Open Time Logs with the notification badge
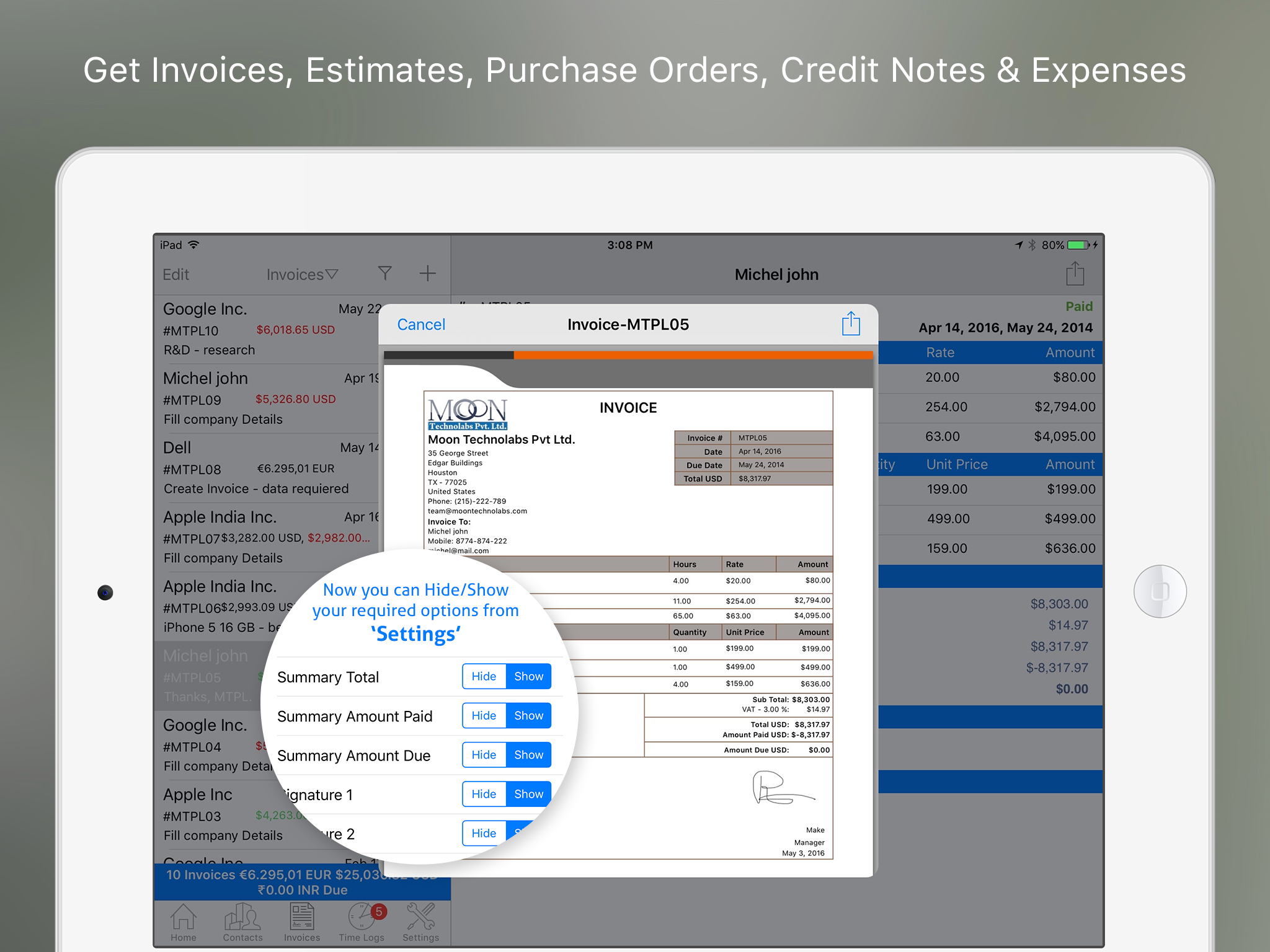Viewport: 1270px width, 952px height. tap(361, 922)
